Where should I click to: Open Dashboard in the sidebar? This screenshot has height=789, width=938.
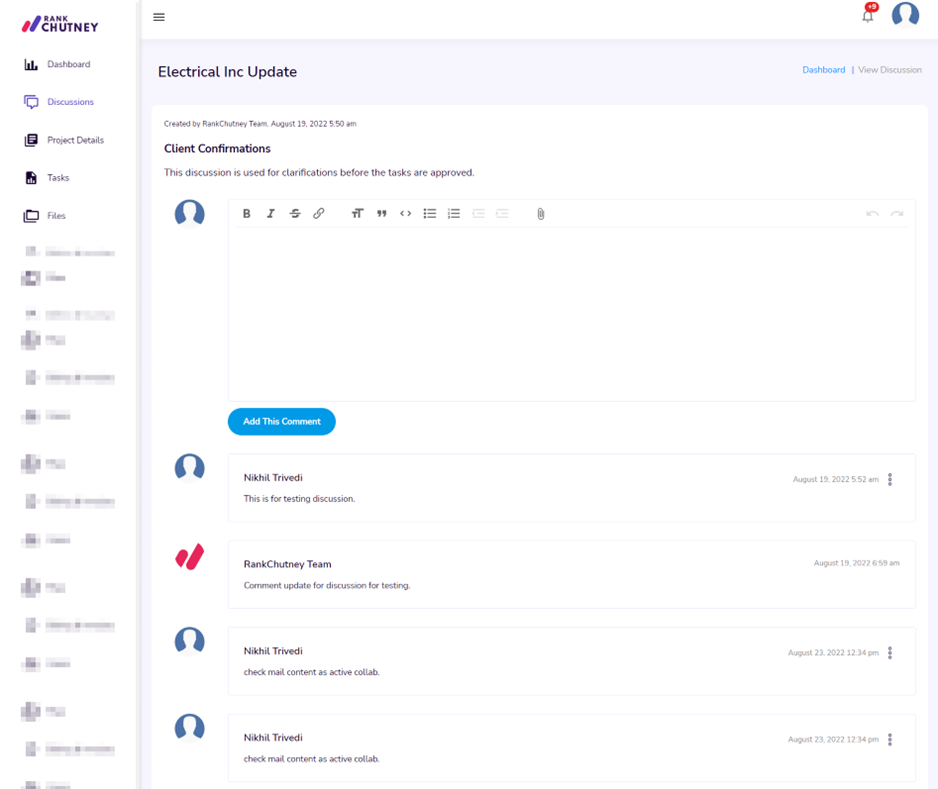[57, 64]
